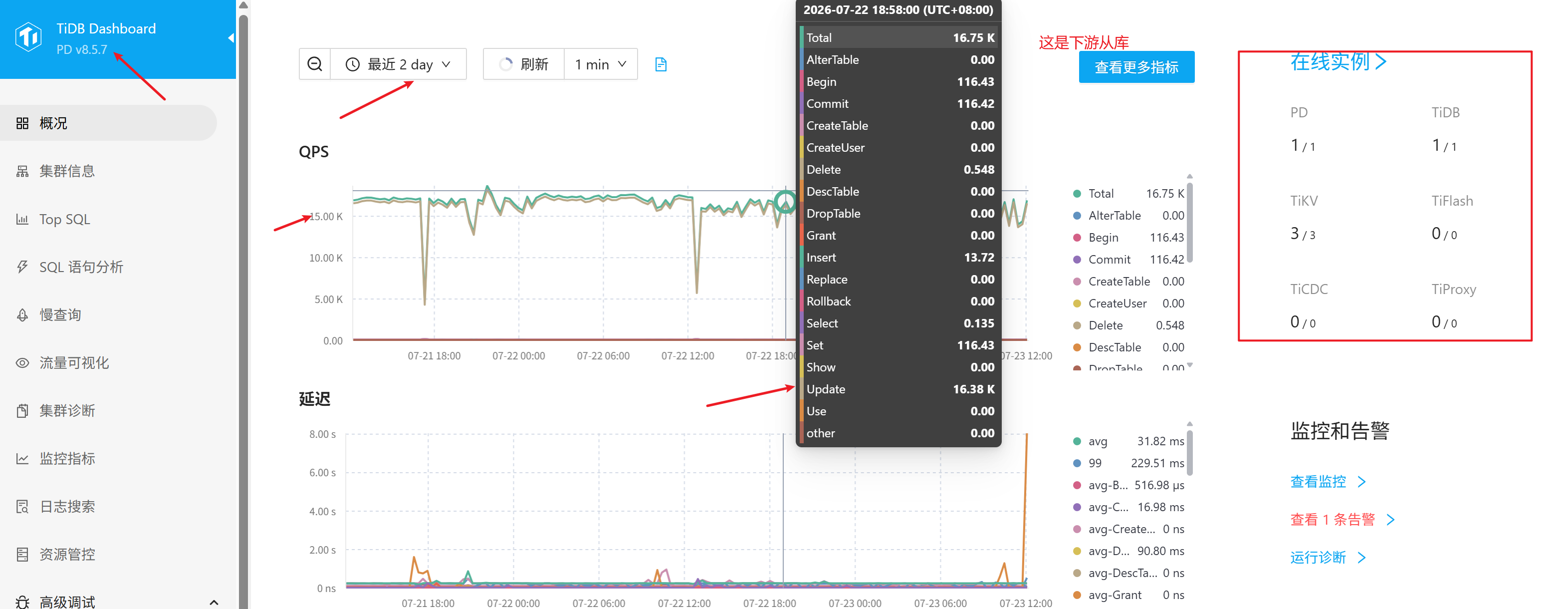Click the TiKV 3 / 3 instance count
This screenshot has width=1568, height=609.
(x=1303, y=234)
